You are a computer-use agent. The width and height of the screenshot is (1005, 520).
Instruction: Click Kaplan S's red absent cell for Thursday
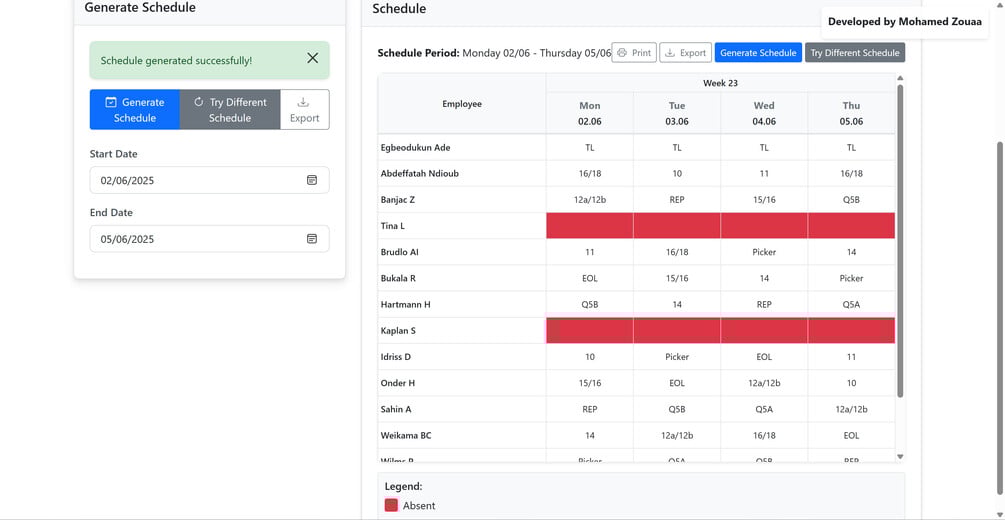[851, 330]
